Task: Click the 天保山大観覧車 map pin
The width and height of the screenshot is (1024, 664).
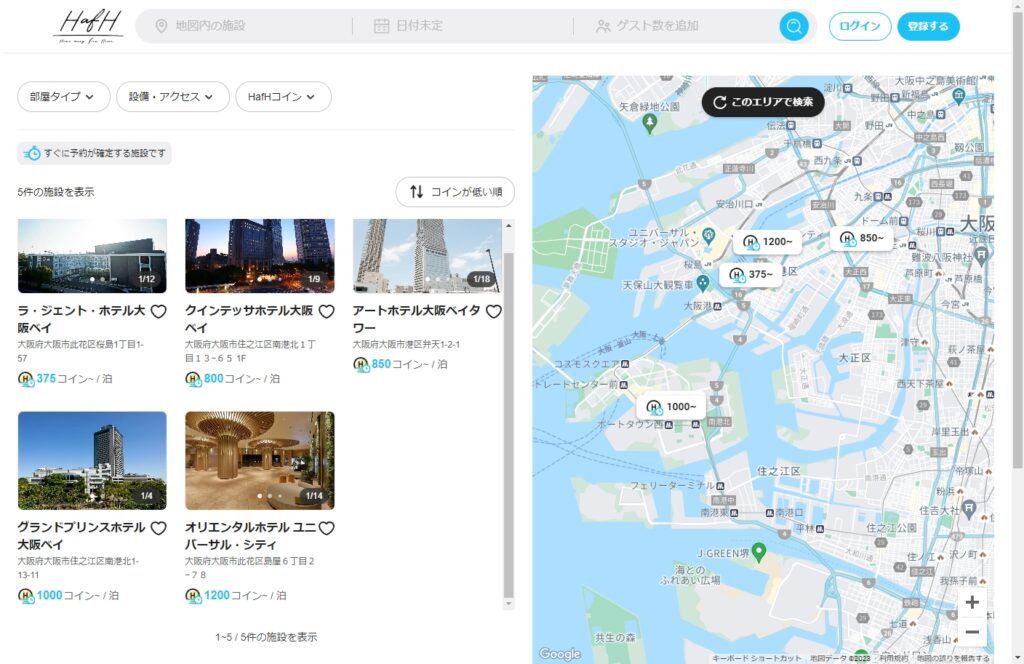Action: [x=703, y=283]
